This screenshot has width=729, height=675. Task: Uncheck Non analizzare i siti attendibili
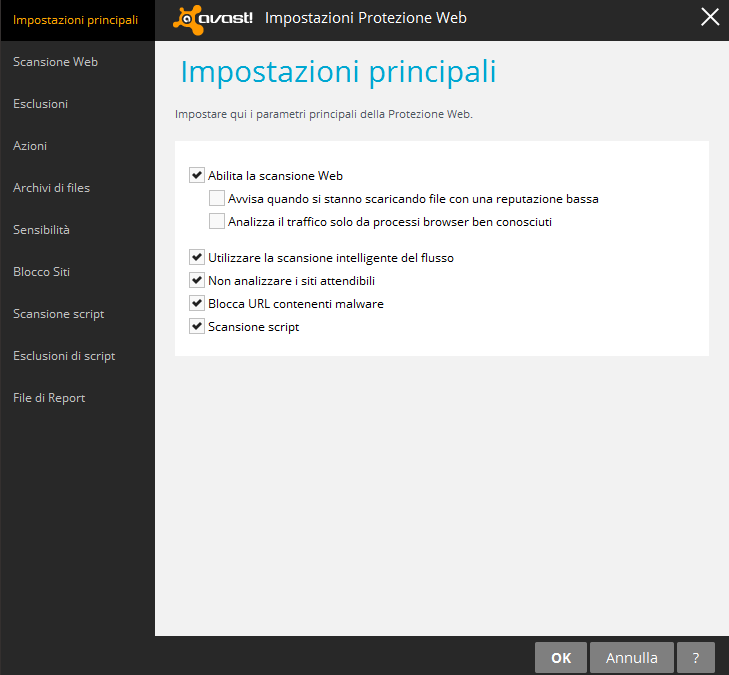[197, 280]
